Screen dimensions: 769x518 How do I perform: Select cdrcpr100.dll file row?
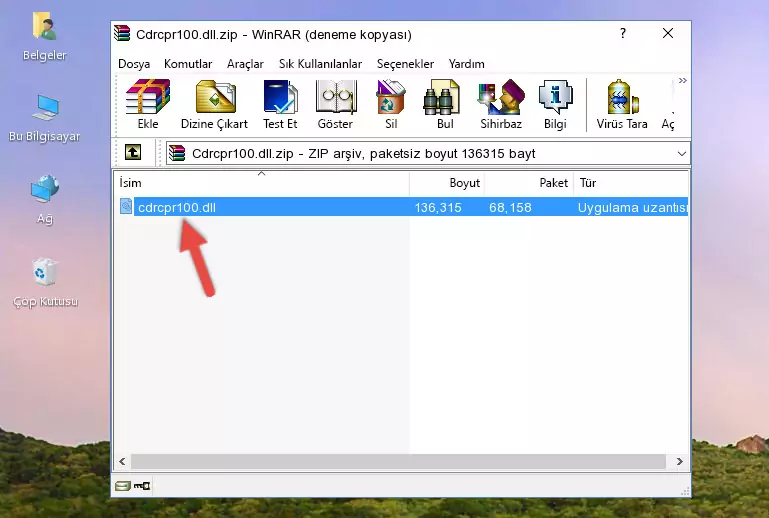(x=403, y=207)
